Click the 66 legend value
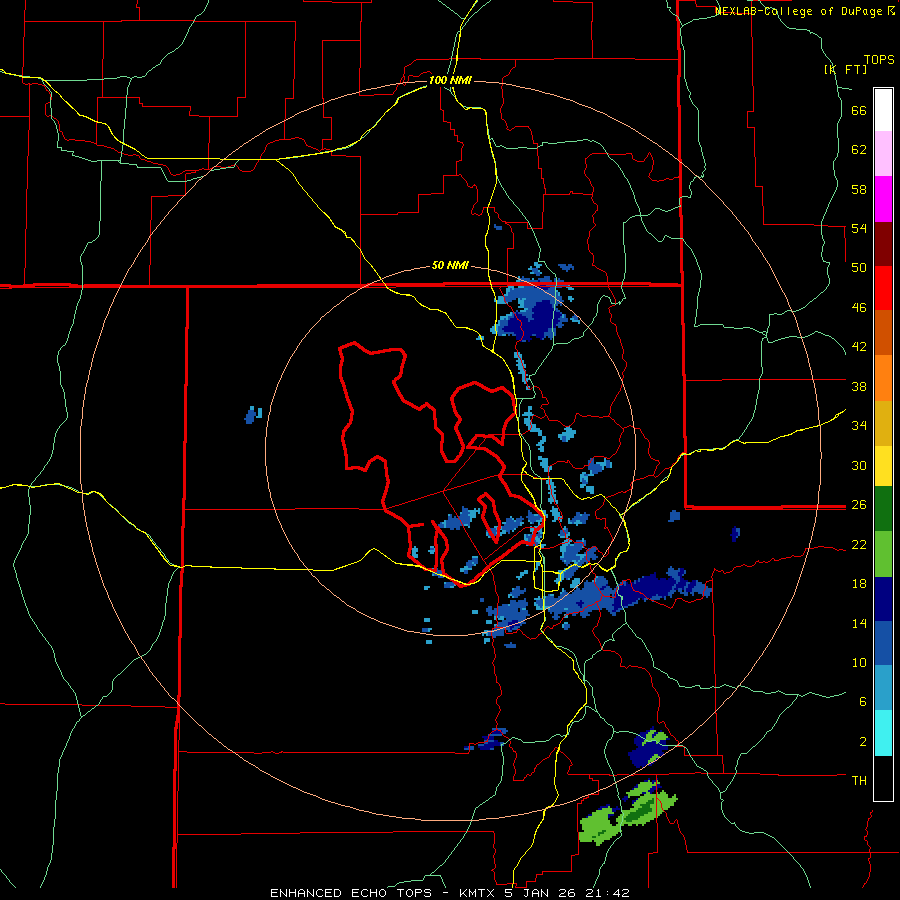Screen dimensions: 900x900 (859, 110)
